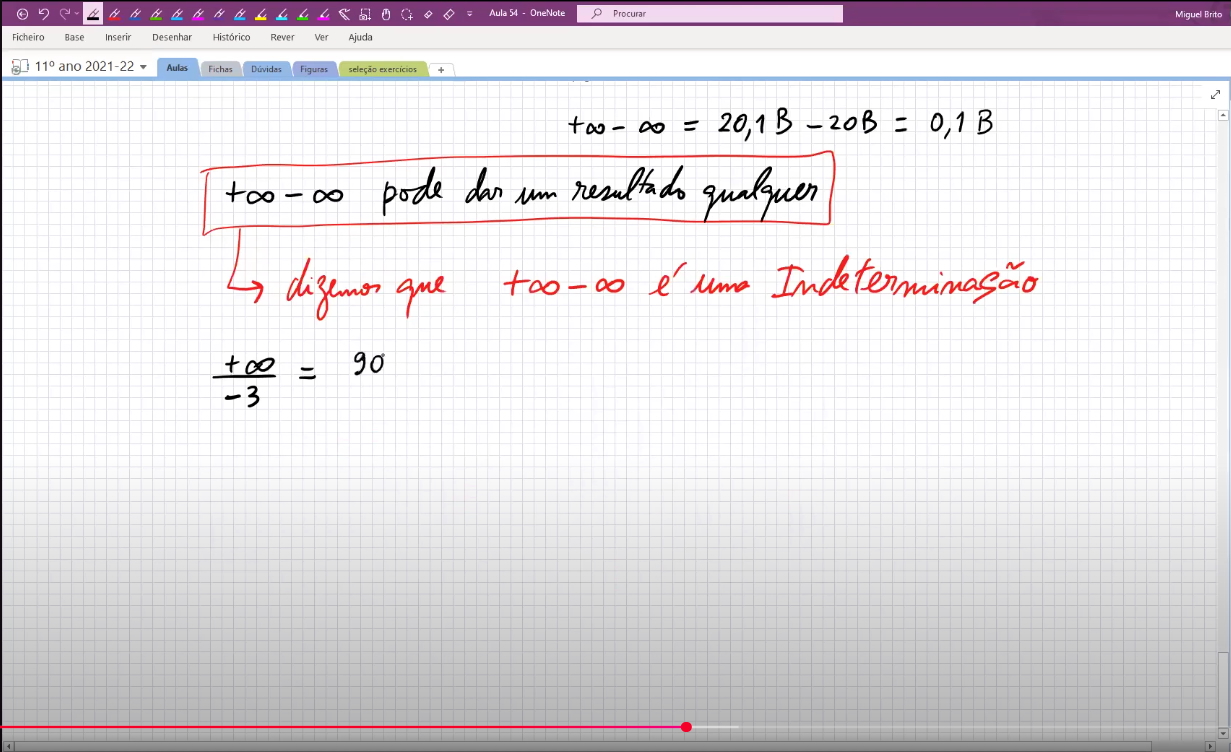Image resolution: width=1231 pixels, height=752 pixels.
Task: Select the black pen in the toolbar
Action: [x=93, y=14]
